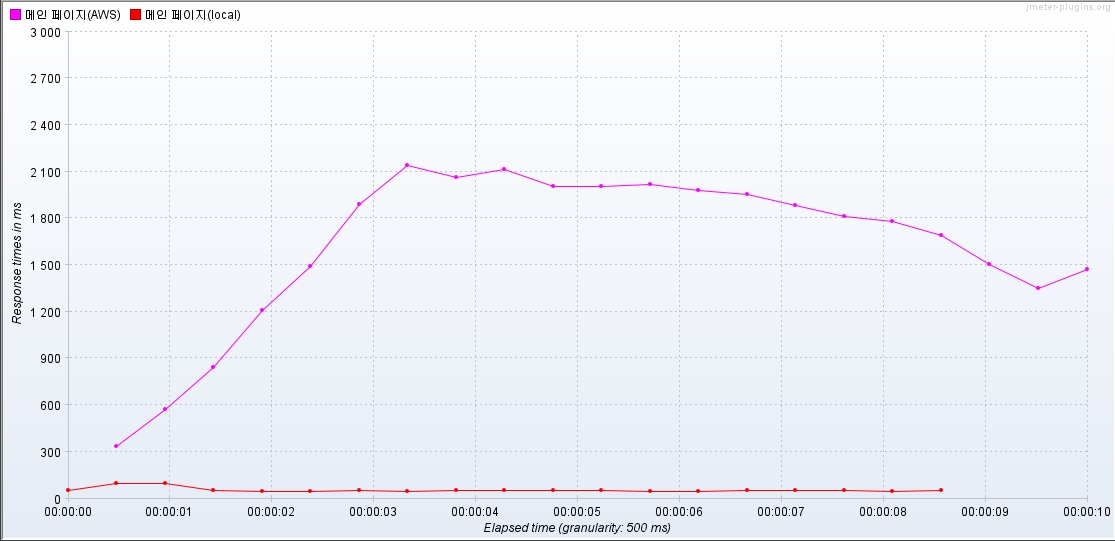Viewport: 1115px width, 541px height.
Task: Click the 900 y-axis label
Action: tap(51, 358)
